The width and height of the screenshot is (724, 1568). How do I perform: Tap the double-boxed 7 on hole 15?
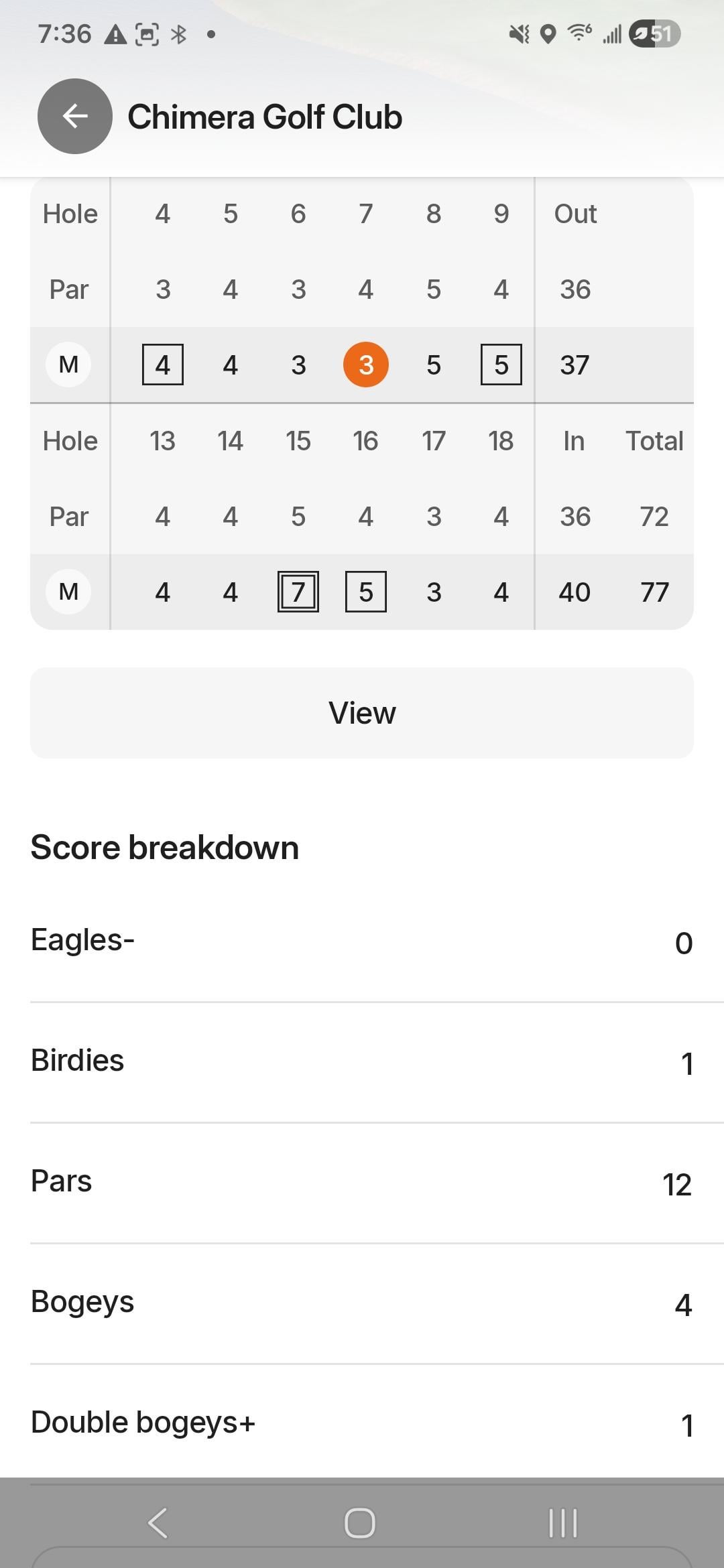tap(298, 592)
